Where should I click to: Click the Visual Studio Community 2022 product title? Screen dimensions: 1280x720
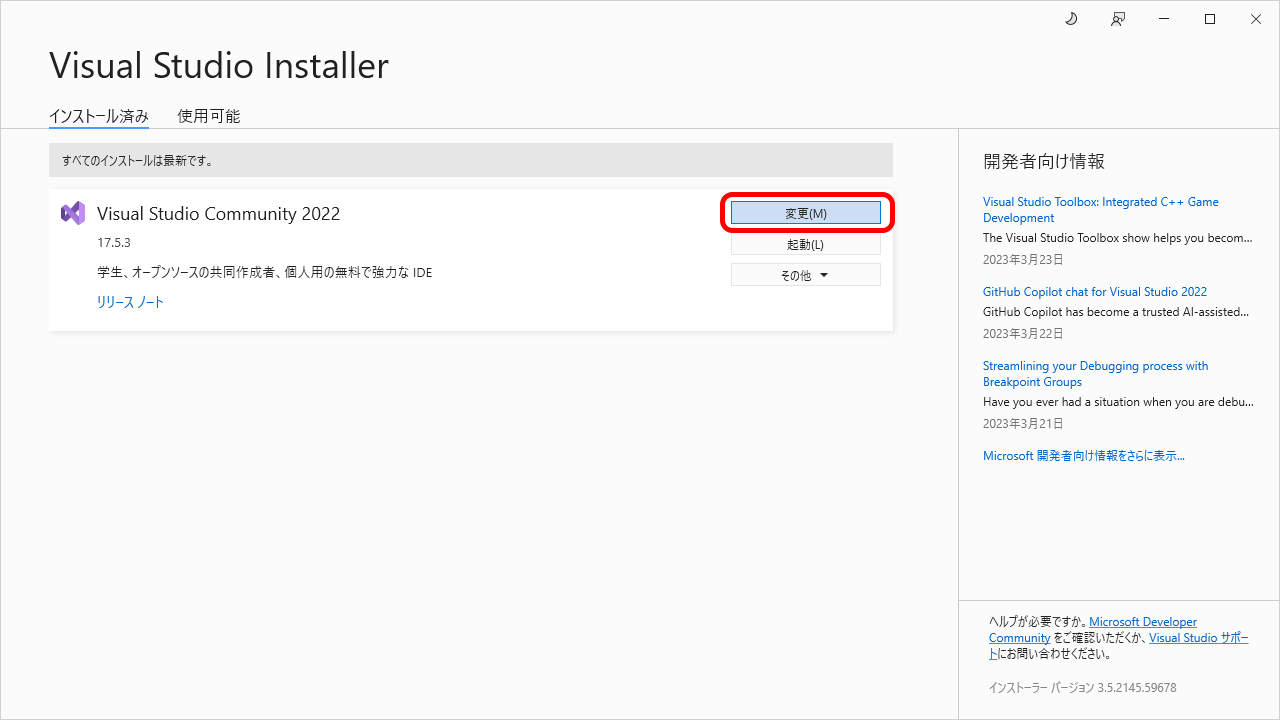click(x=218, y=214)
